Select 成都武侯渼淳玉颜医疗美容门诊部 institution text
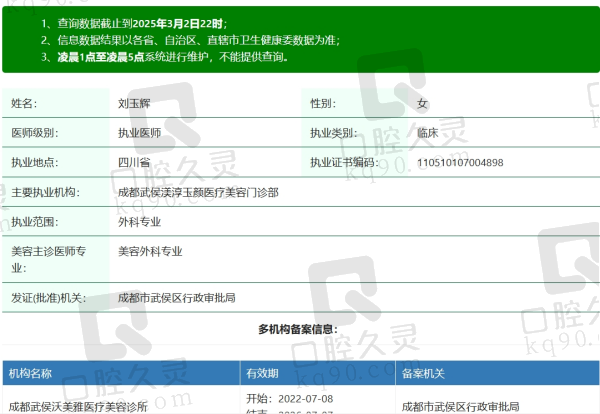 [x=198, y=192]
